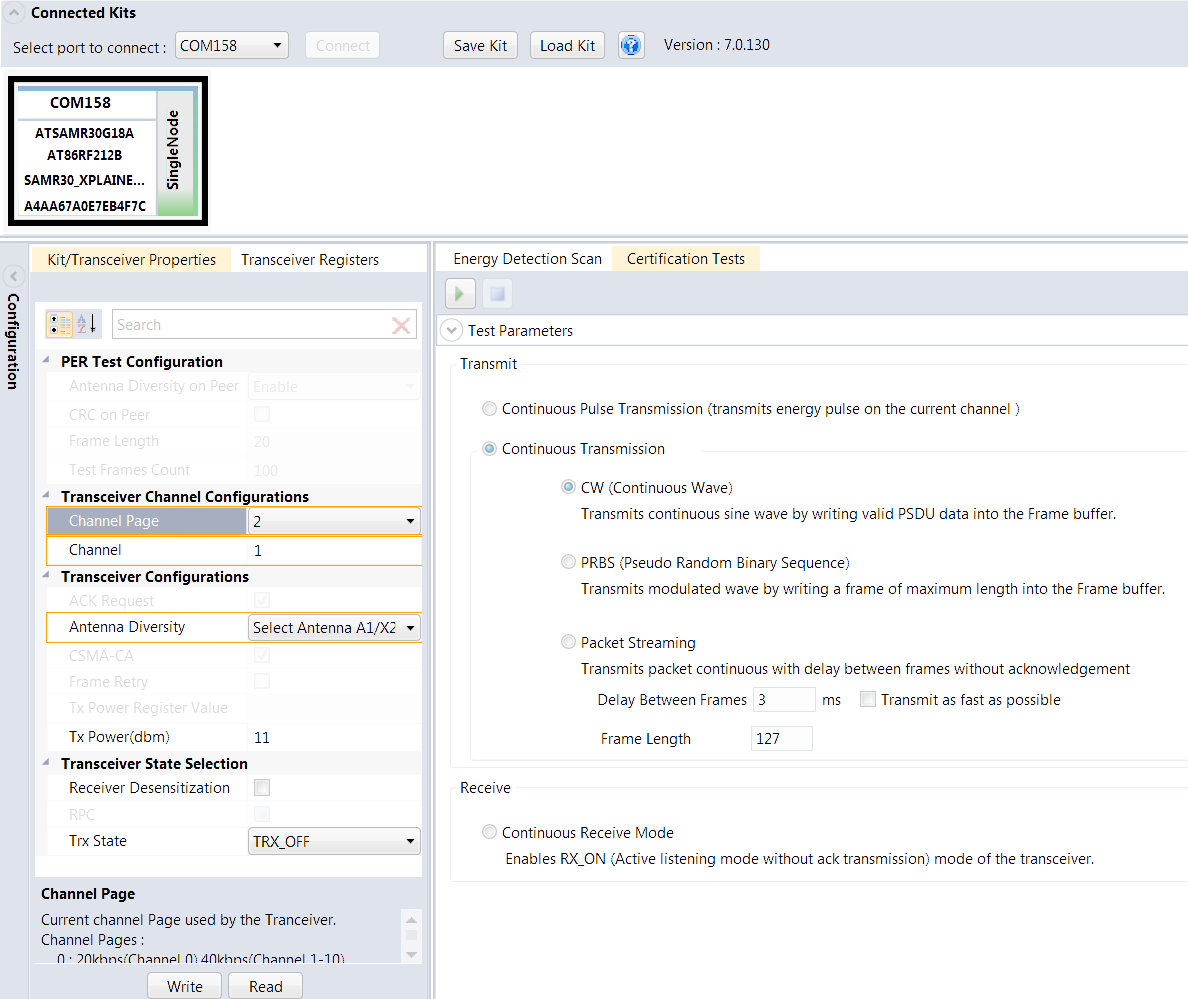Clear the search box with red X
1188x999 pixels.
click(401, 326)
